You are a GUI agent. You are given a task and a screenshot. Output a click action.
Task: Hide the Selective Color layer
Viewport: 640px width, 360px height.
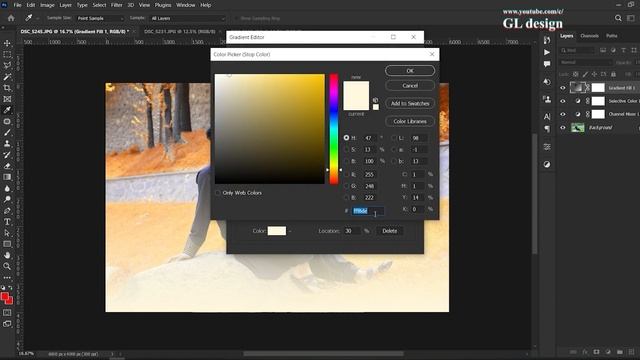(x=563, y=101)
